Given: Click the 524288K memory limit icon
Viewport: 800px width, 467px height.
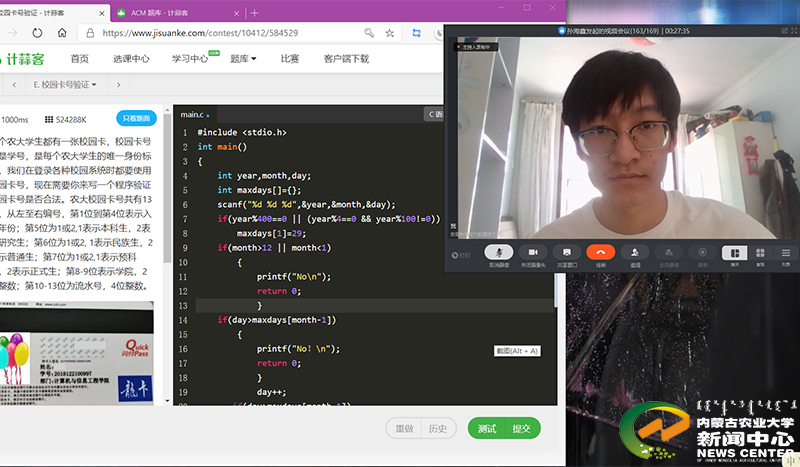Looking at the screenshot, I should (49, 119).
